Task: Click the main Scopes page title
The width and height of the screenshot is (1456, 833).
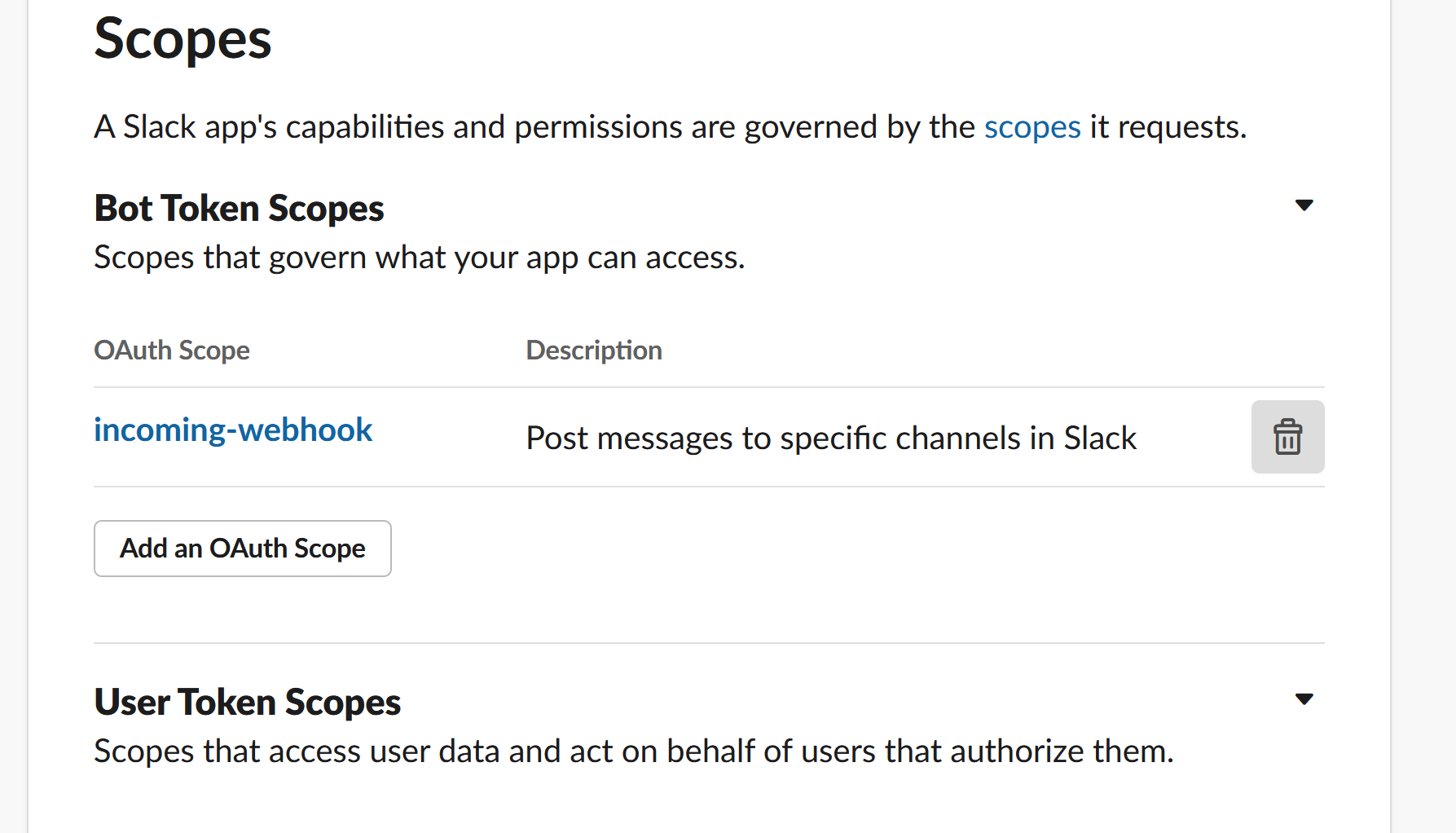Action: click(x=183, y=39)
